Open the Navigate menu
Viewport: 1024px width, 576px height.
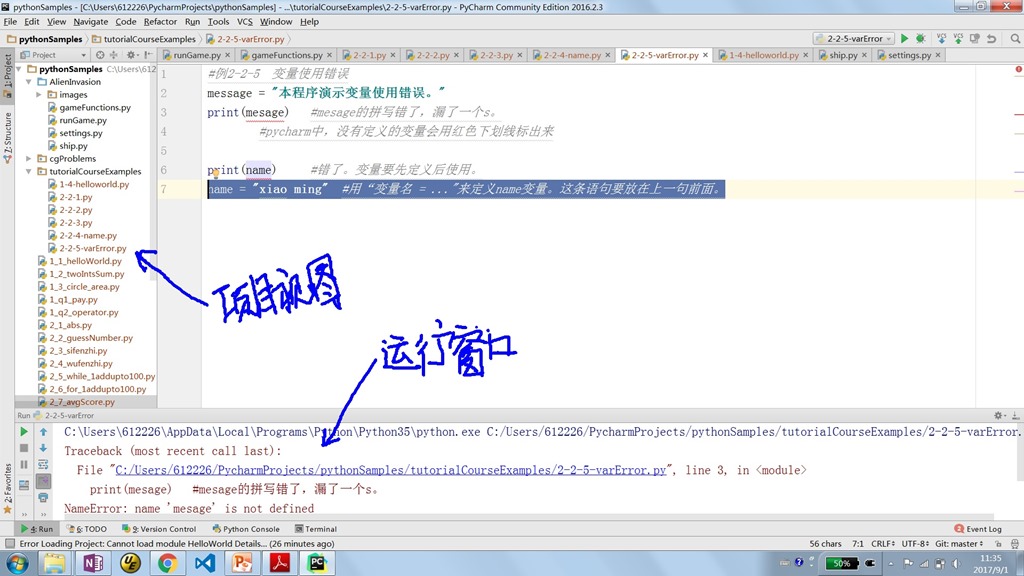point(90,22)
